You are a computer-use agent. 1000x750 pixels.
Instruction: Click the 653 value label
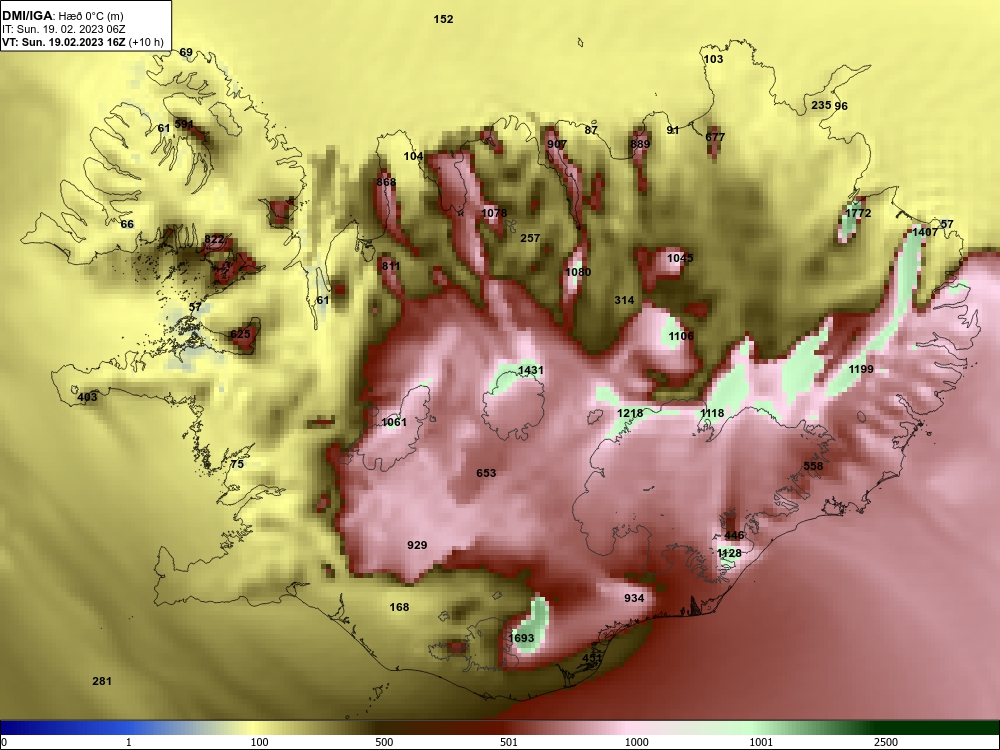486,473
